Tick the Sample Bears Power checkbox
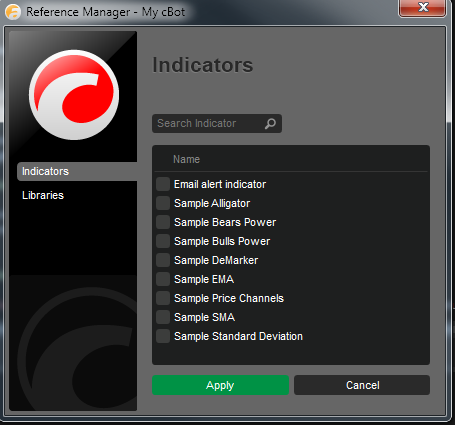The height and width of the screenshot is (425, 455). (163, 222)
